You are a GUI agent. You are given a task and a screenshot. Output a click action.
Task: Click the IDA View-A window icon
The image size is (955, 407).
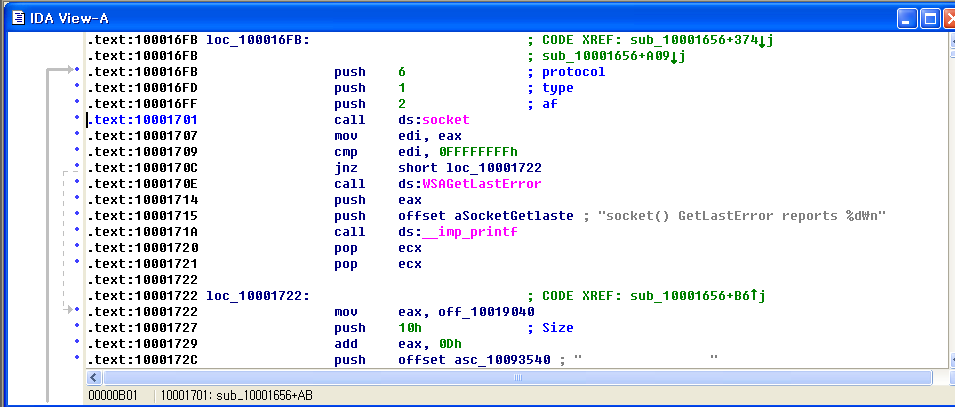click(19, 18)
